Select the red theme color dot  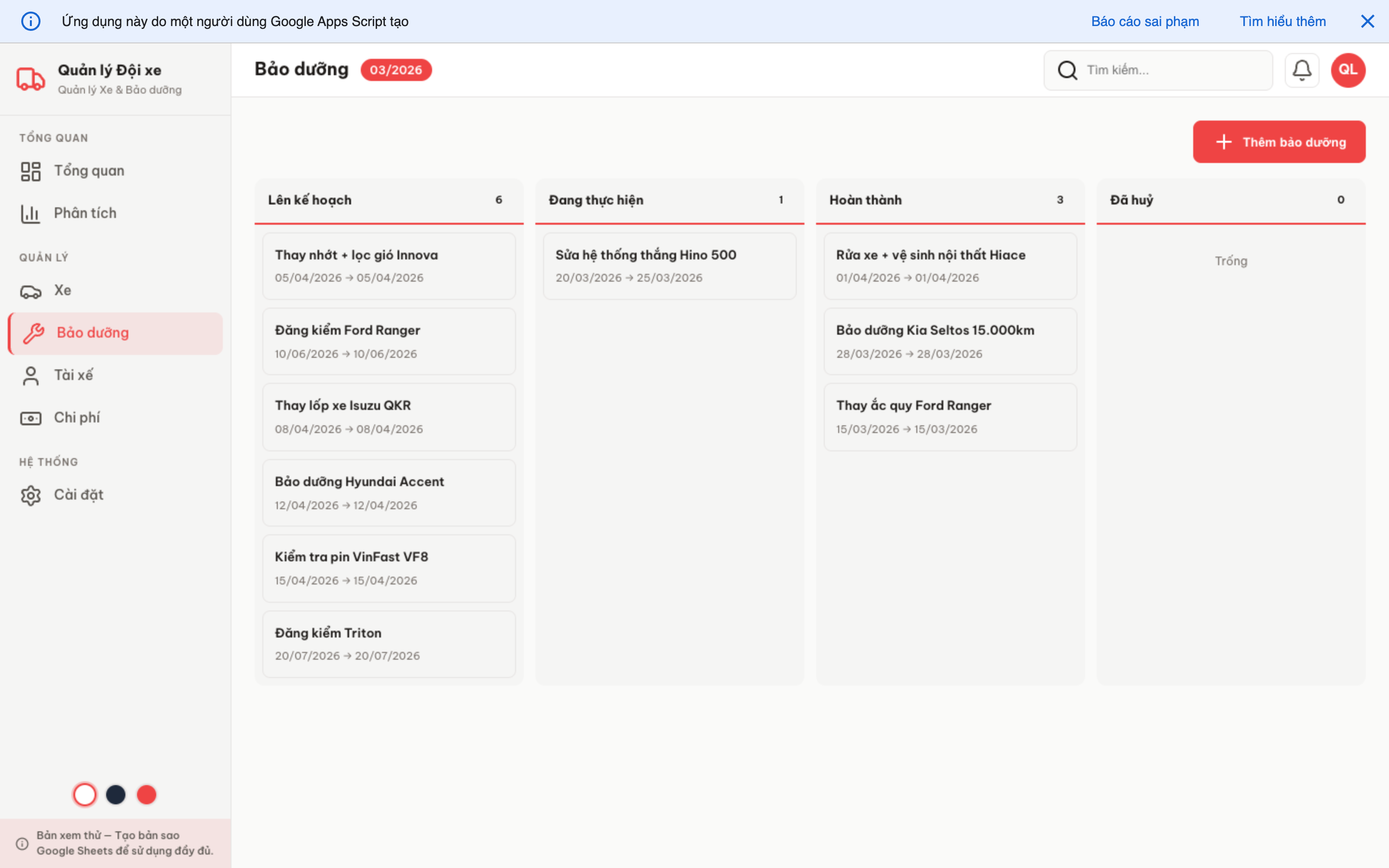pyautogui.click(x=146, y=795)
